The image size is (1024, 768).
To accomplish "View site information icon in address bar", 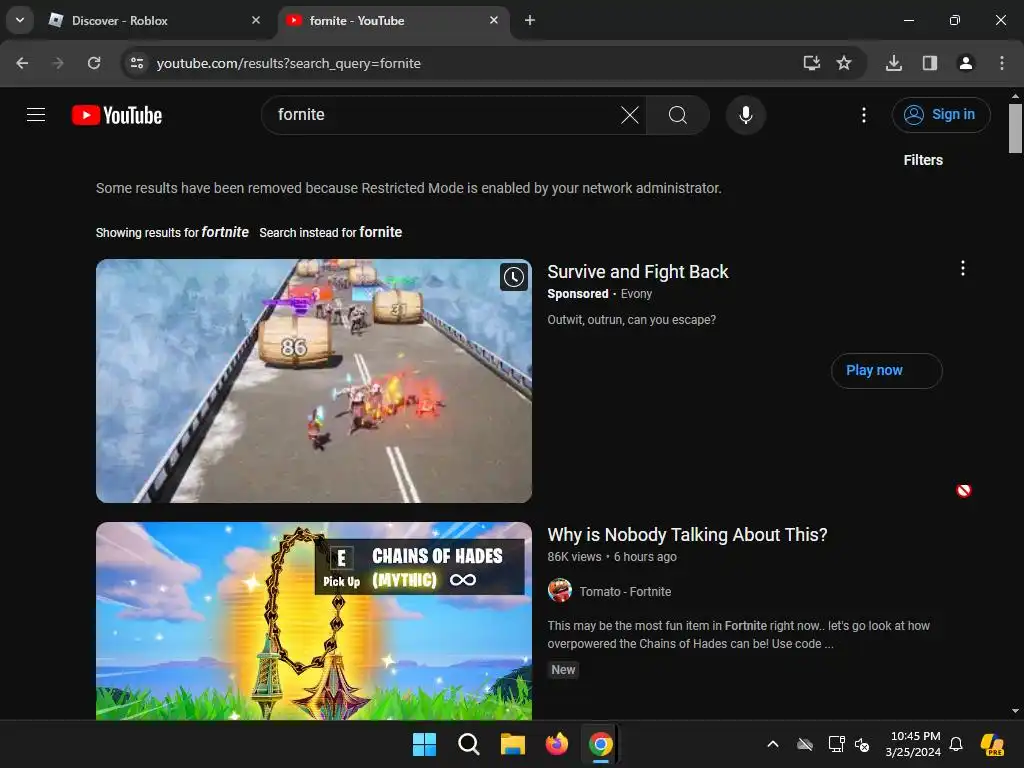I will [x=137, y=63].
